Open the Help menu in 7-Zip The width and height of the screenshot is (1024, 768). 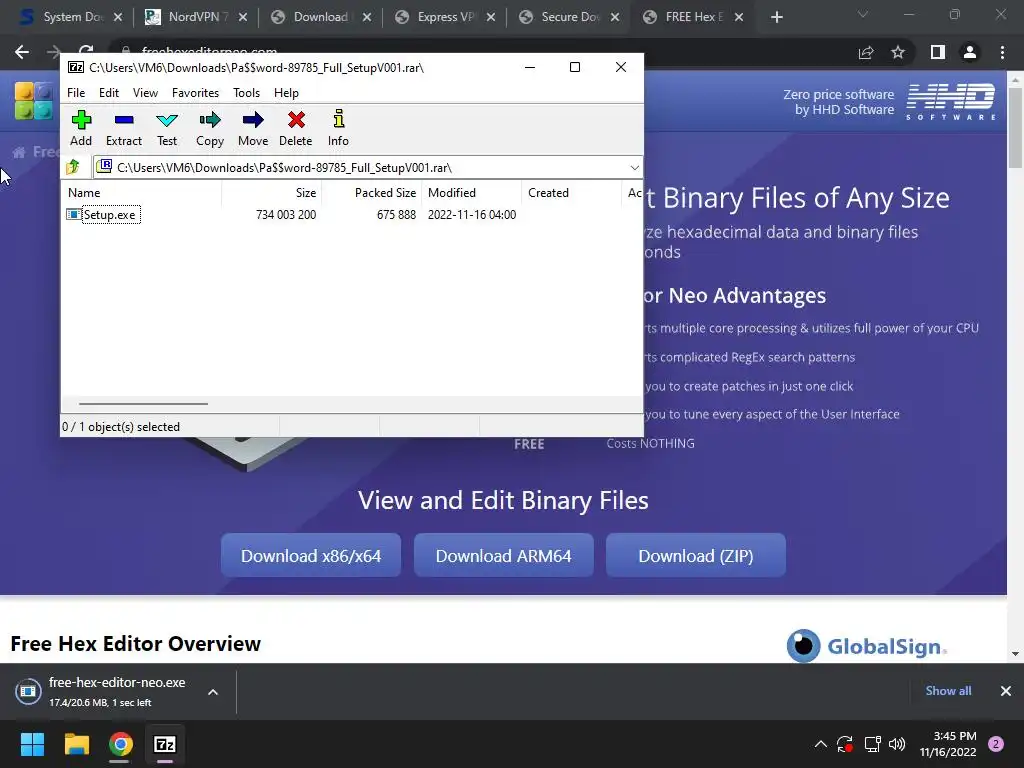pyautogui.click(x=286, y=93)
